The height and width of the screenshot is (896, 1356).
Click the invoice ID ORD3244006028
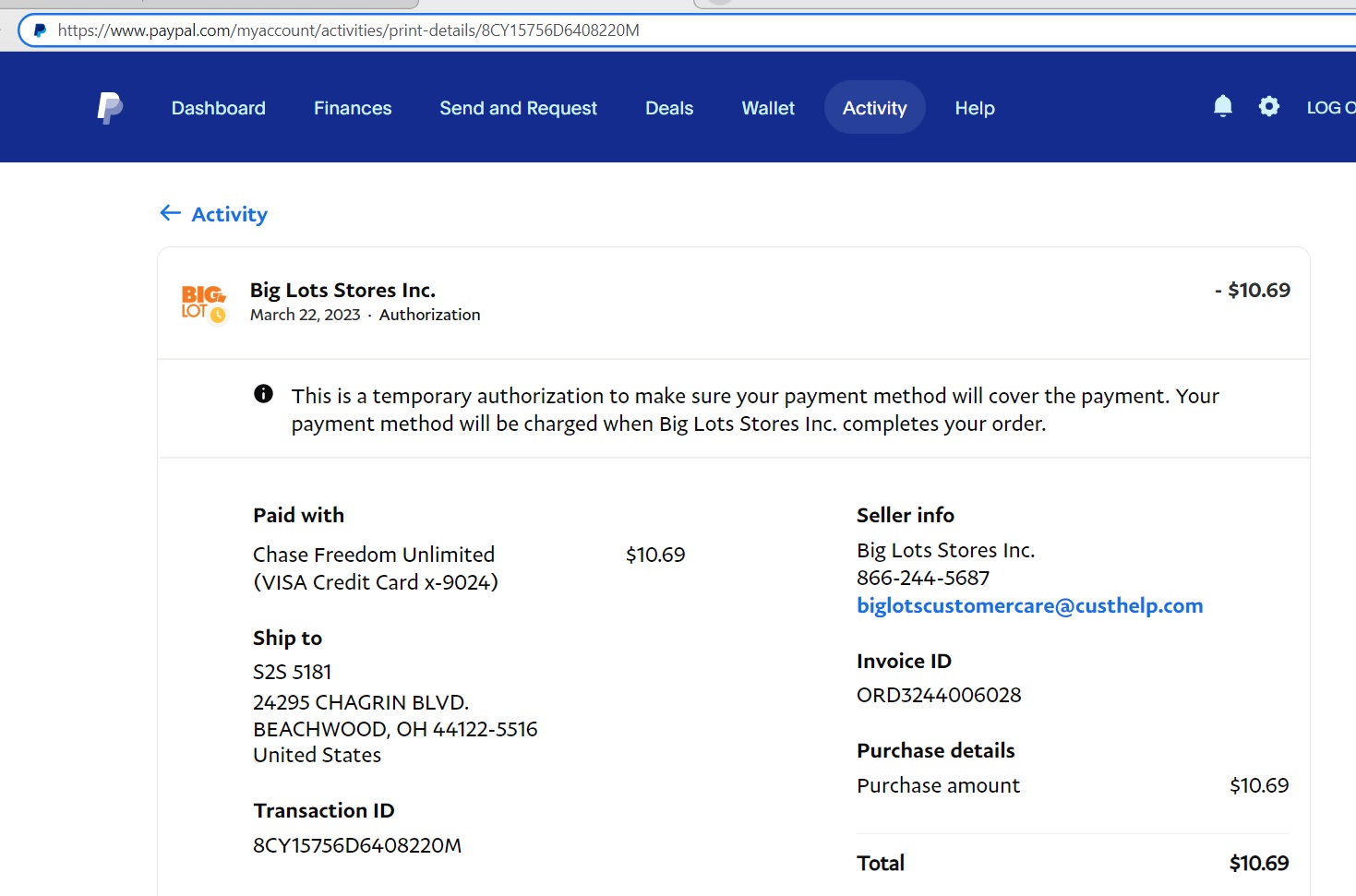pyautogui.click(x=939, y=695)
